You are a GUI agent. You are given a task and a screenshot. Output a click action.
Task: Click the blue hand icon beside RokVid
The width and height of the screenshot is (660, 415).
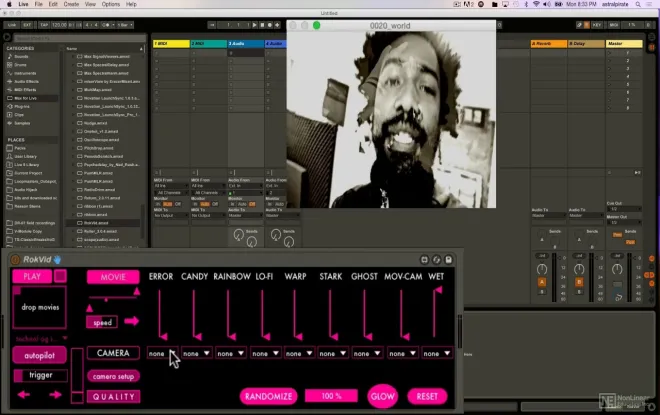click(x=57, y=259)
